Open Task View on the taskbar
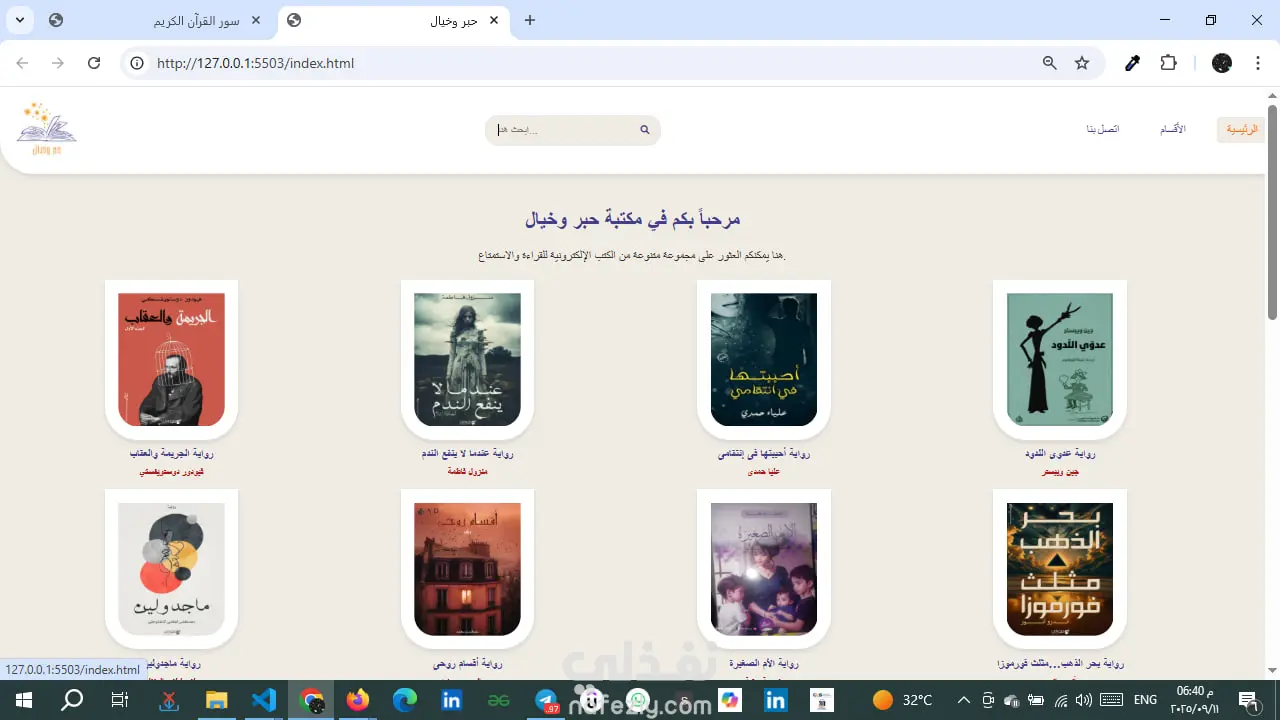 pyautogui.click(x=119, y=700)
